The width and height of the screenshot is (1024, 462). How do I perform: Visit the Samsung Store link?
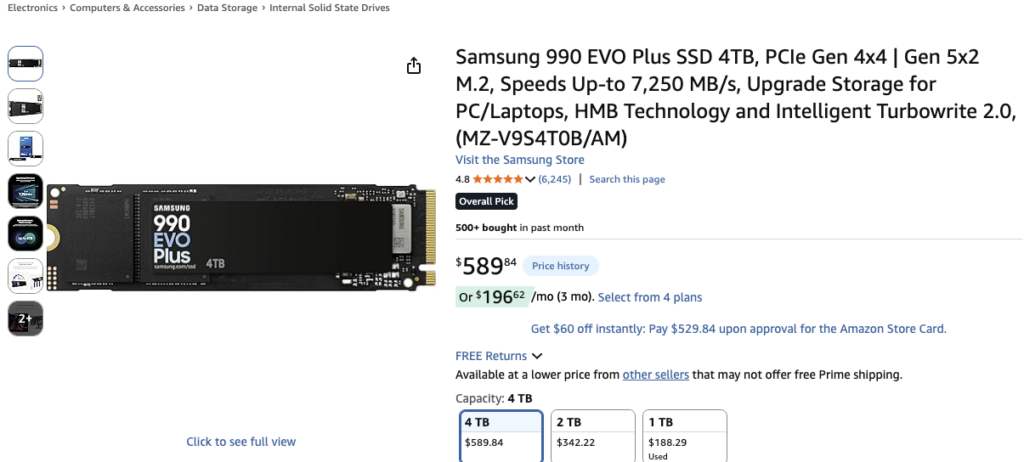(x=520, y=160)
